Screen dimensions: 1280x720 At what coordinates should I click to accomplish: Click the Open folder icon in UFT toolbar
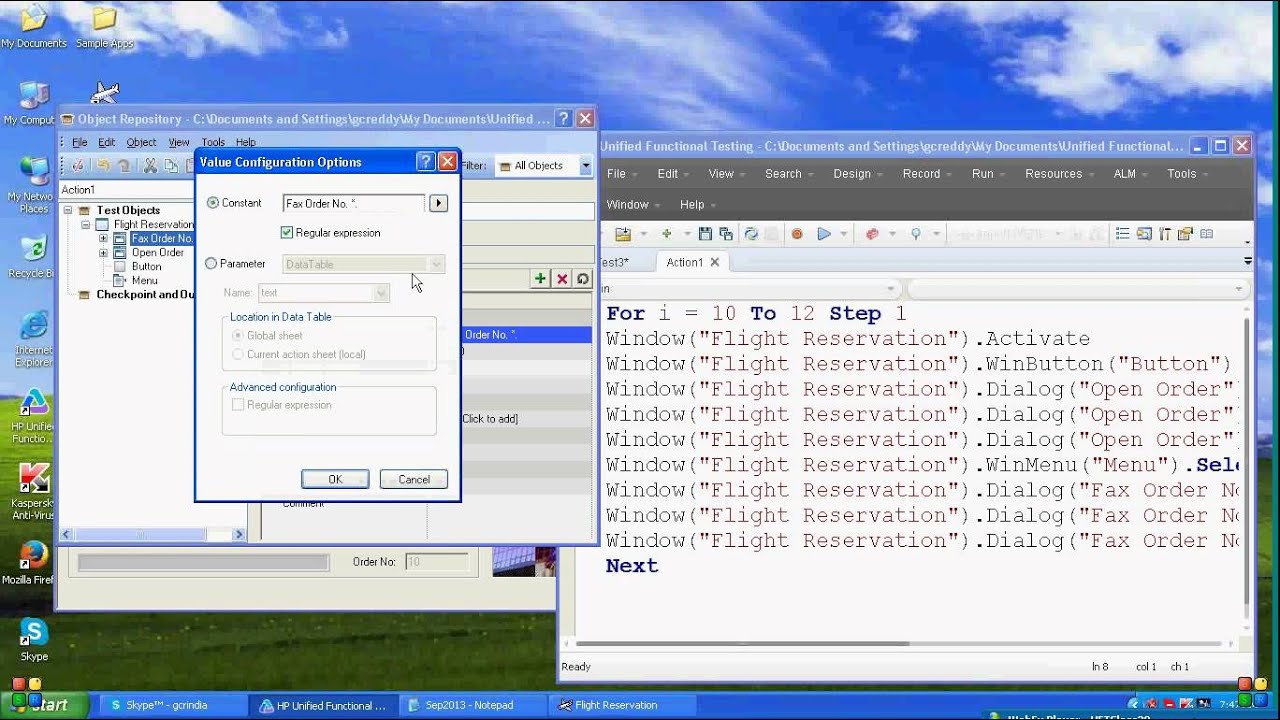coord(623,234)
